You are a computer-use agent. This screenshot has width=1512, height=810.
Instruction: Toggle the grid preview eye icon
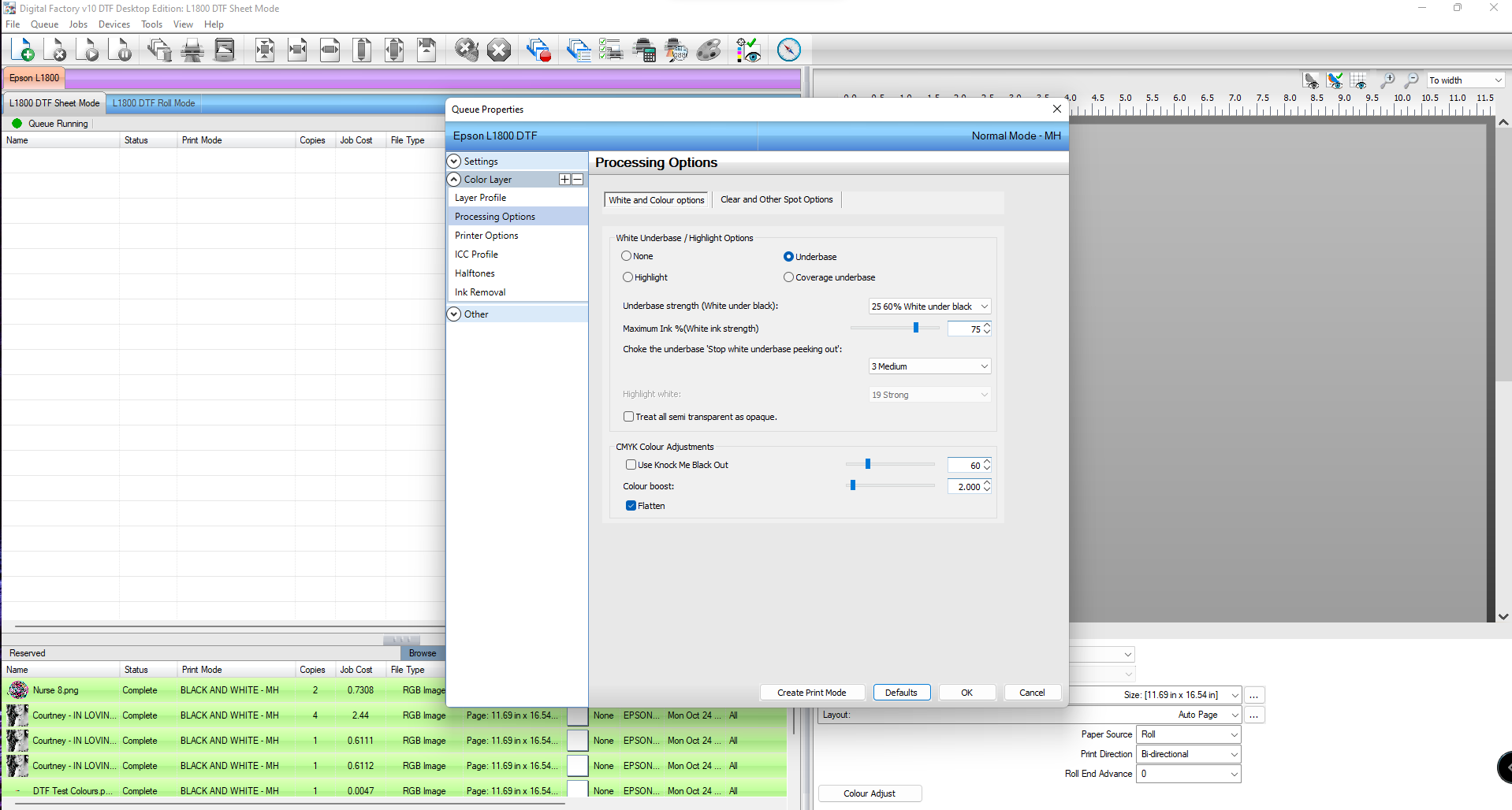(1358, 80)
